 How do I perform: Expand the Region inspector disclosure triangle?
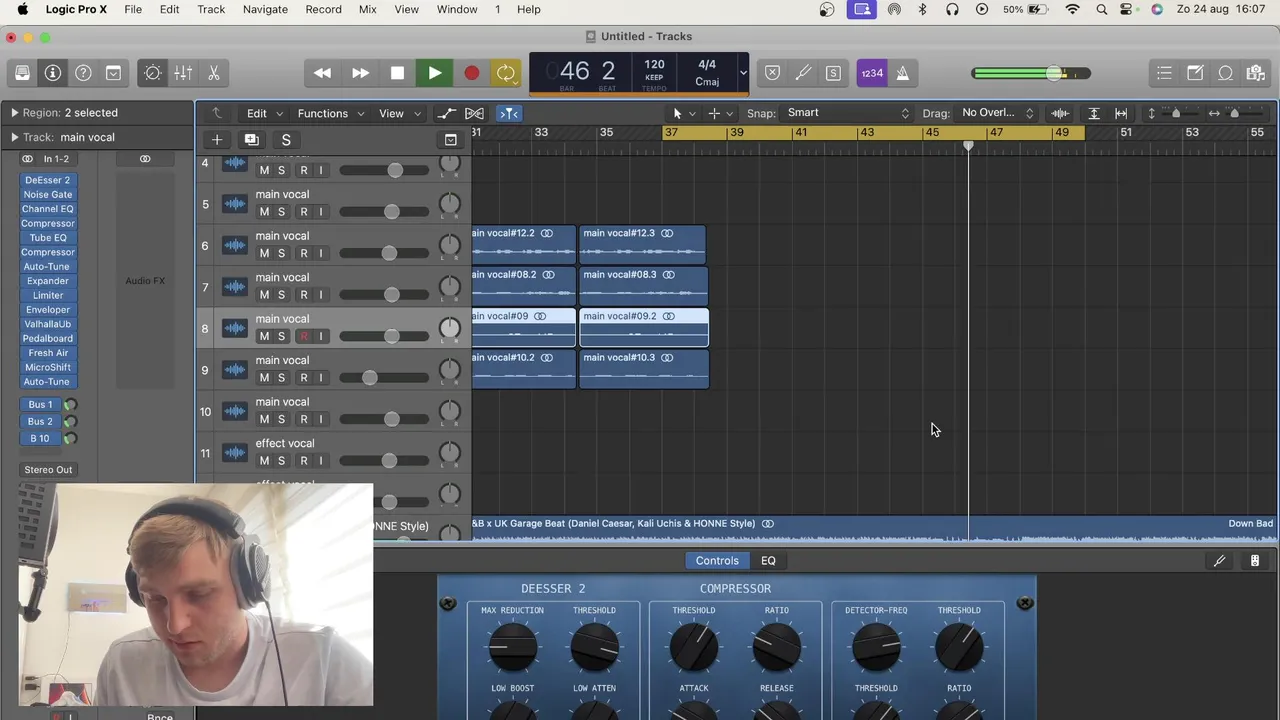[14, 113]
